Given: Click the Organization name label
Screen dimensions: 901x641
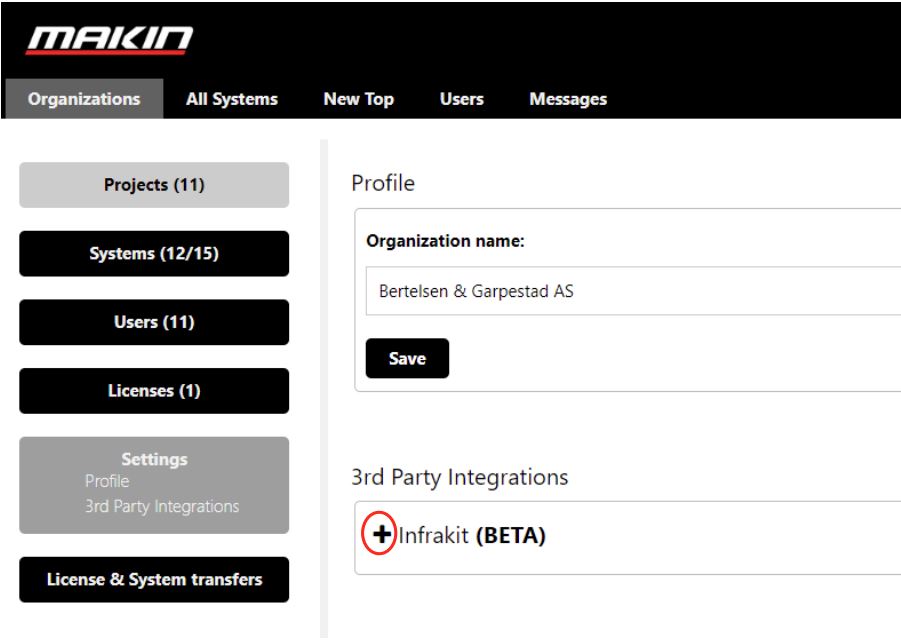Looking at the screenshot, I should tap(445, 241).
